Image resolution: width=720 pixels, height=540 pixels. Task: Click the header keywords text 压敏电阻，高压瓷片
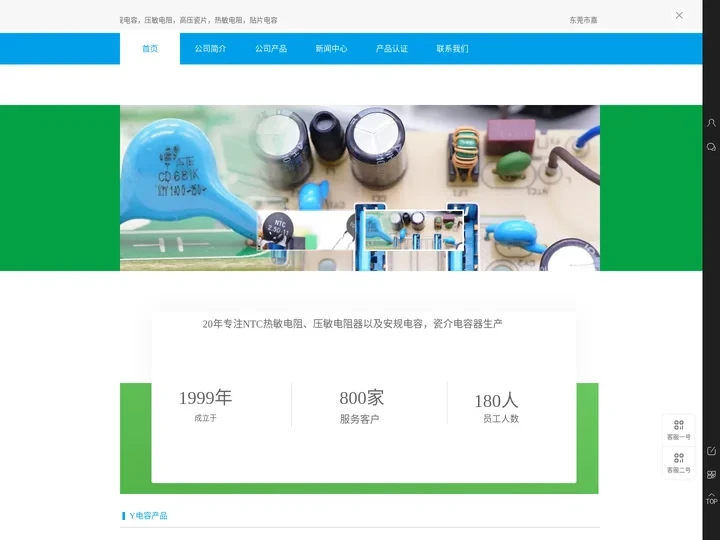pyautogui.click(x=175, y=20)
